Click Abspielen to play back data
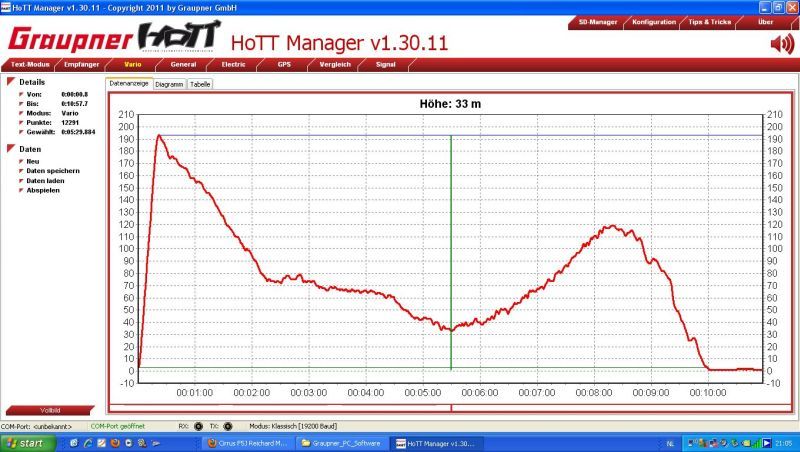Screen dimensions: 800x452 pos(43,190)
